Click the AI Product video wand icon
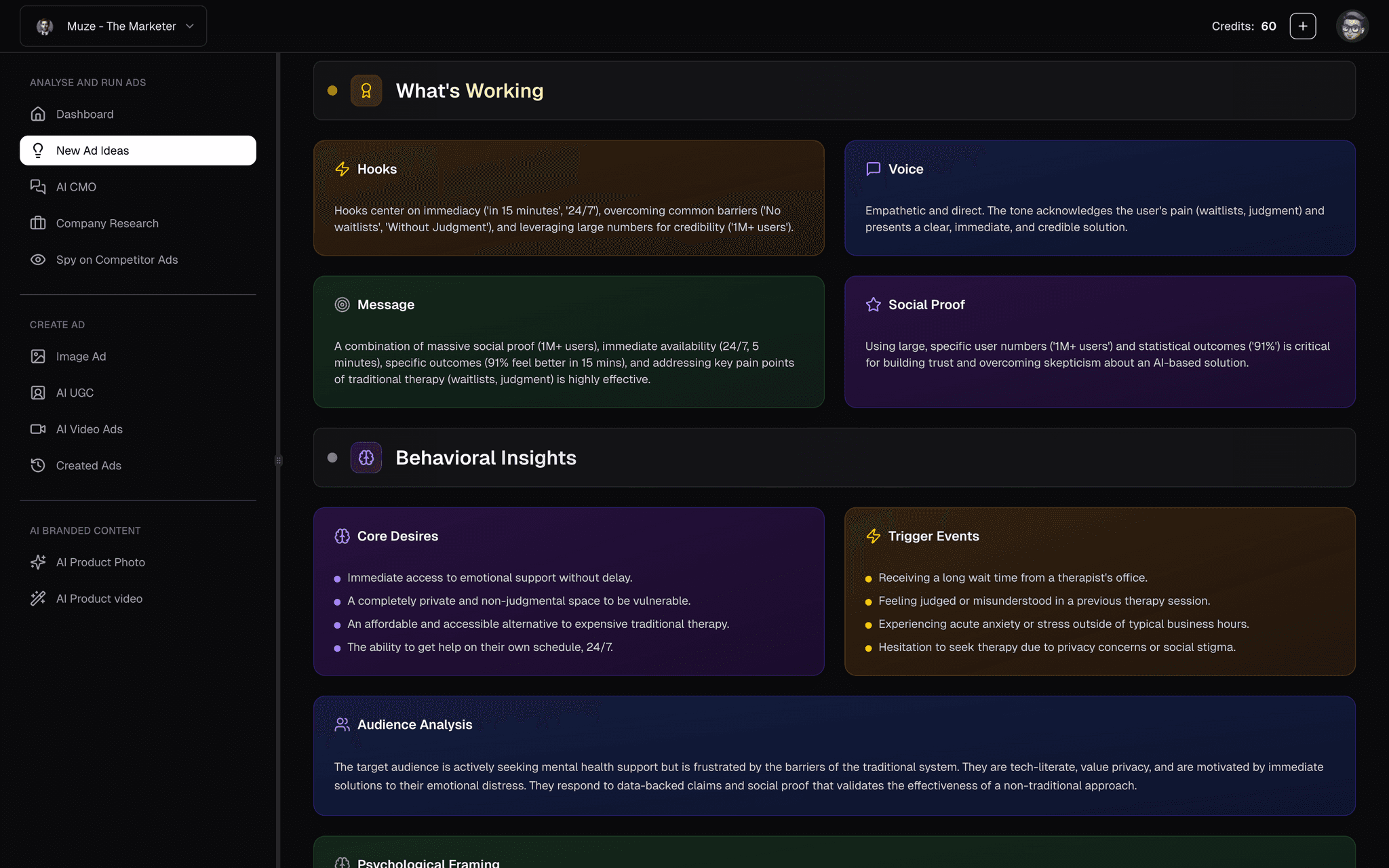 coord(38,598)
